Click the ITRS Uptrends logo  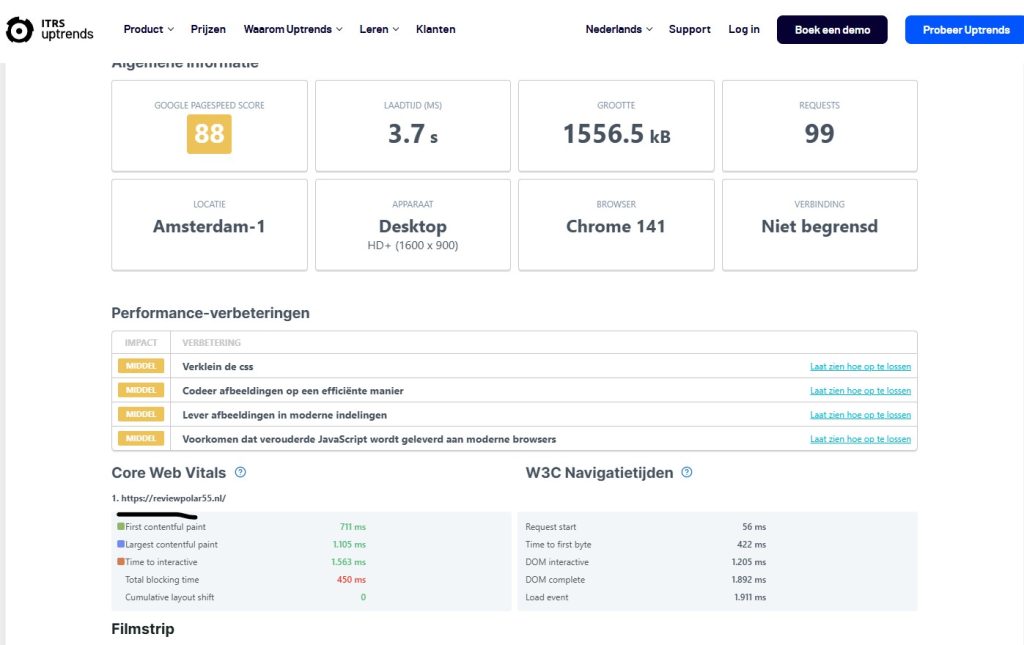pos(50,30)
